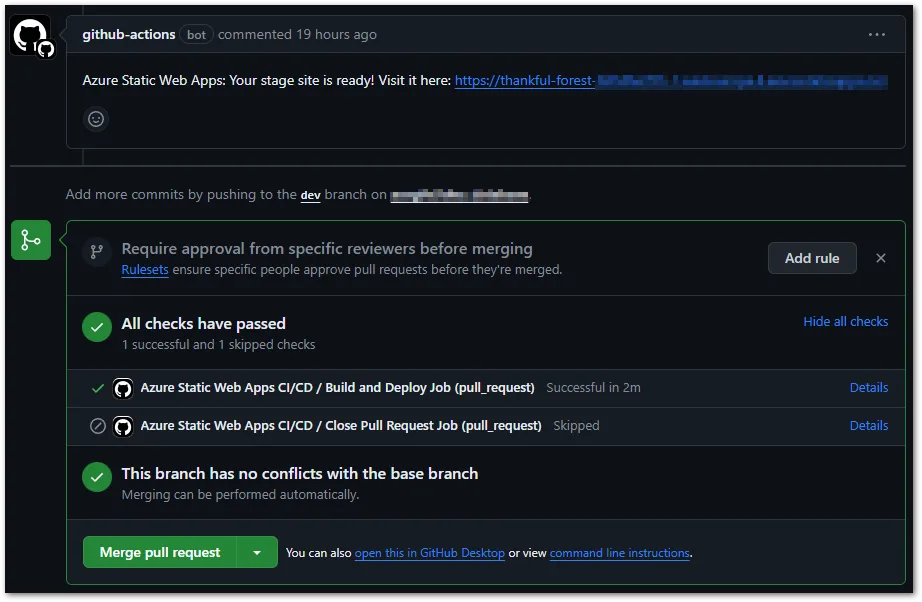Open the github-actions author link
The width and height of the screenshot is (922, 602).
(x=129, y=35)
